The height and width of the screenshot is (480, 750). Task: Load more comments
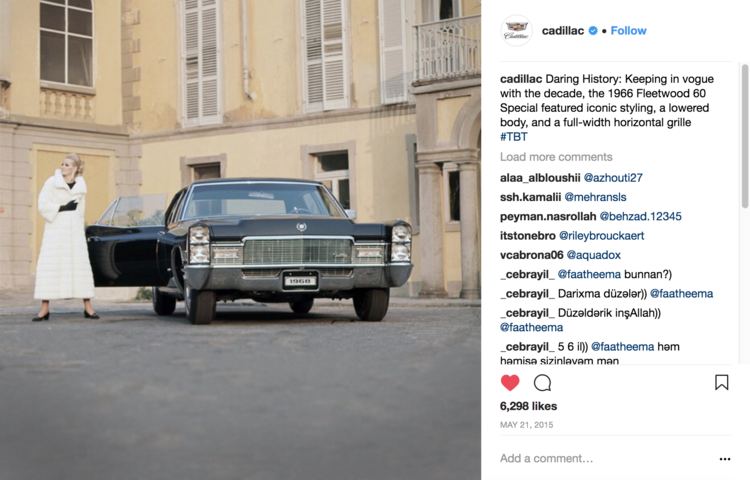point(556,157)
